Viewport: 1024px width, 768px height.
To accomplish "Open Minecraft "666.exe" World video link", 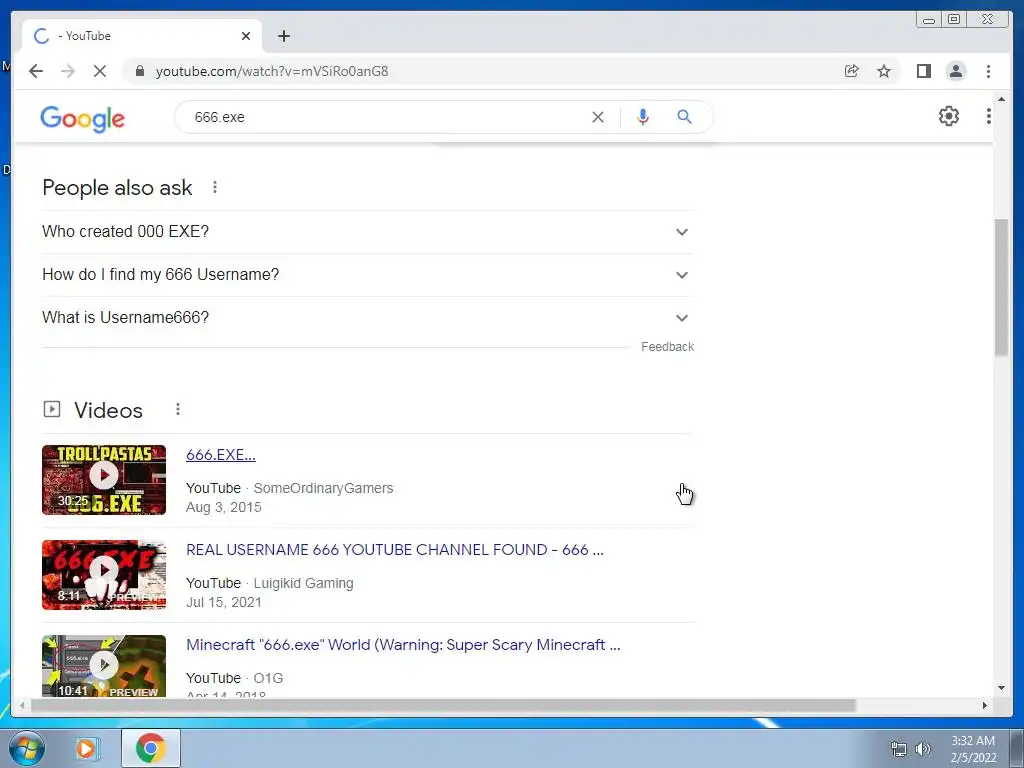I will 403,645.
